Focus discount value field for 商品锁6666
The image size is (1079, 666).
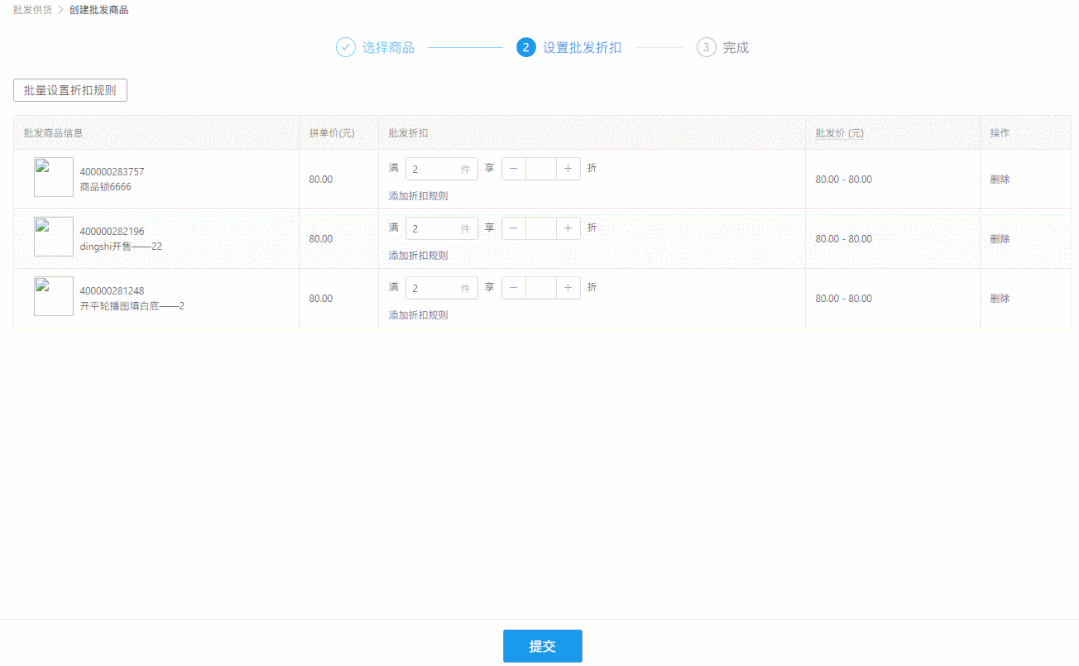[x=541, y=169]
